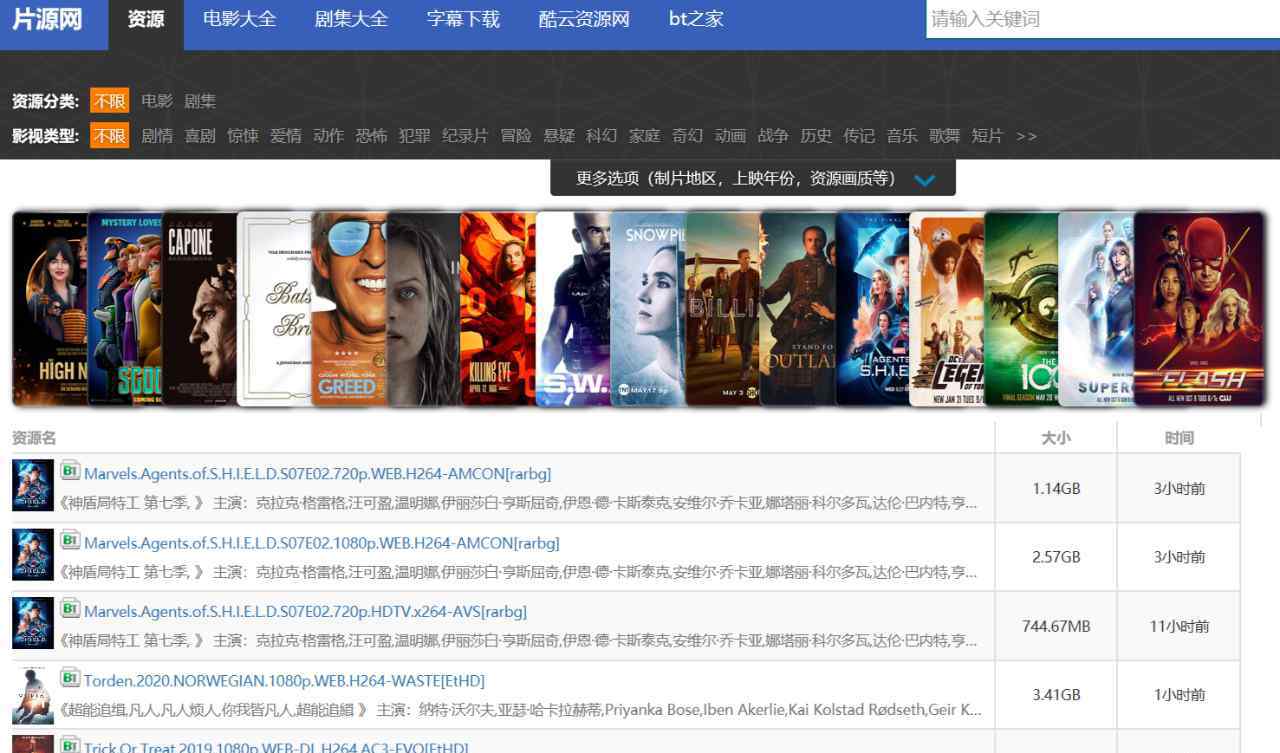The width and height of the screenshot is (1280, 753).
Task: Open the Greed poster thumbnail
Action: [349, 309]
